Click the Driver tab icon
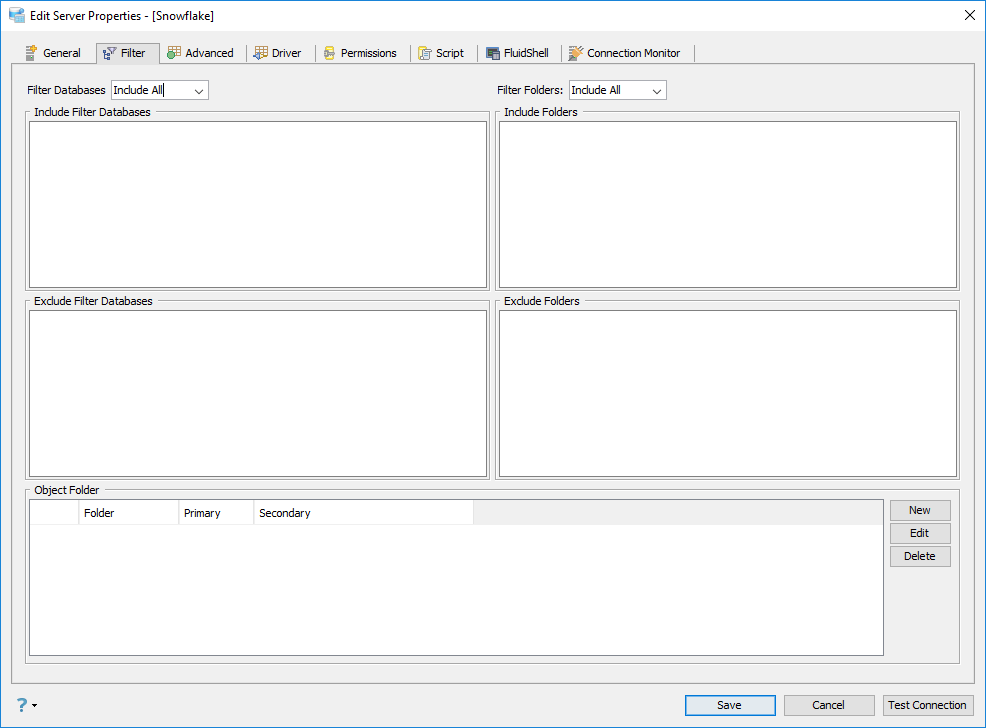The height and width of the screenshot is (728, 986). coord(260,53)
